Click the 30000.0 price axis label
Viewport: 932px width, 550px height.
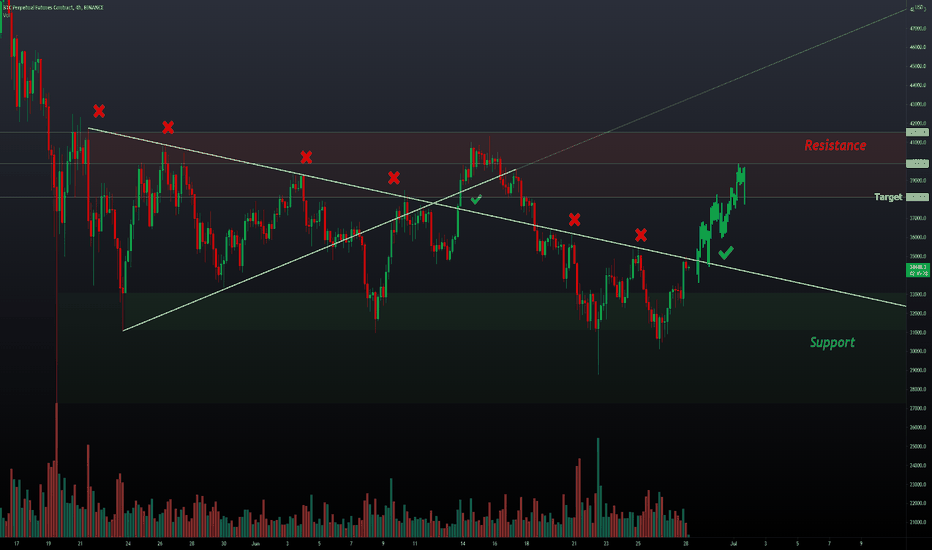pos(918,351)
